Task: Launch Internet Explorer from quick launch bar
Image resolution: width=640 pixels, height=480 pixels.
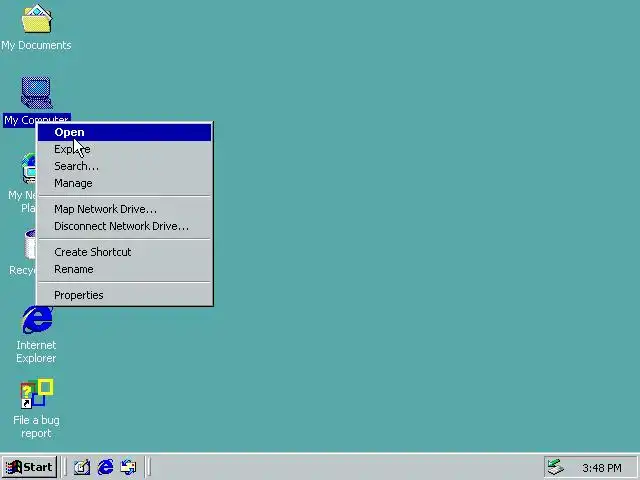Action: [x=105, y=467]
